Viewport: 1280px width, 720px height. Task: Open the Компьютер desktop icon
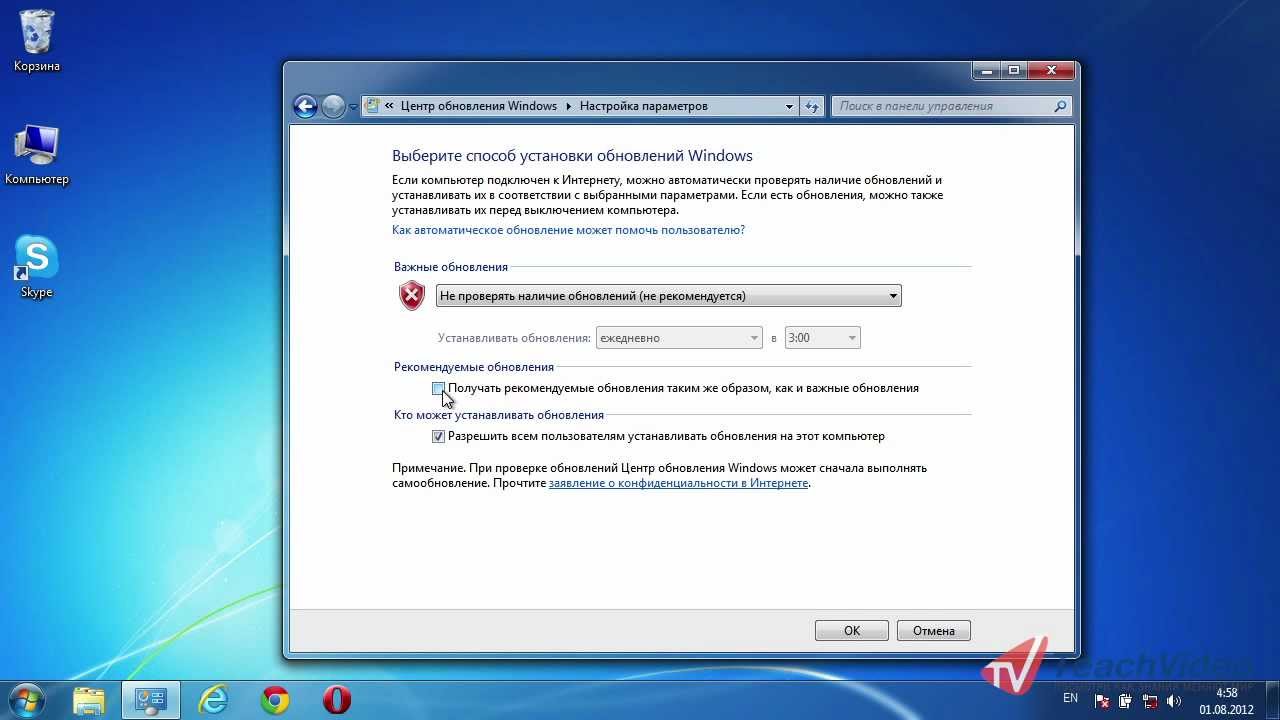point(37,155)
